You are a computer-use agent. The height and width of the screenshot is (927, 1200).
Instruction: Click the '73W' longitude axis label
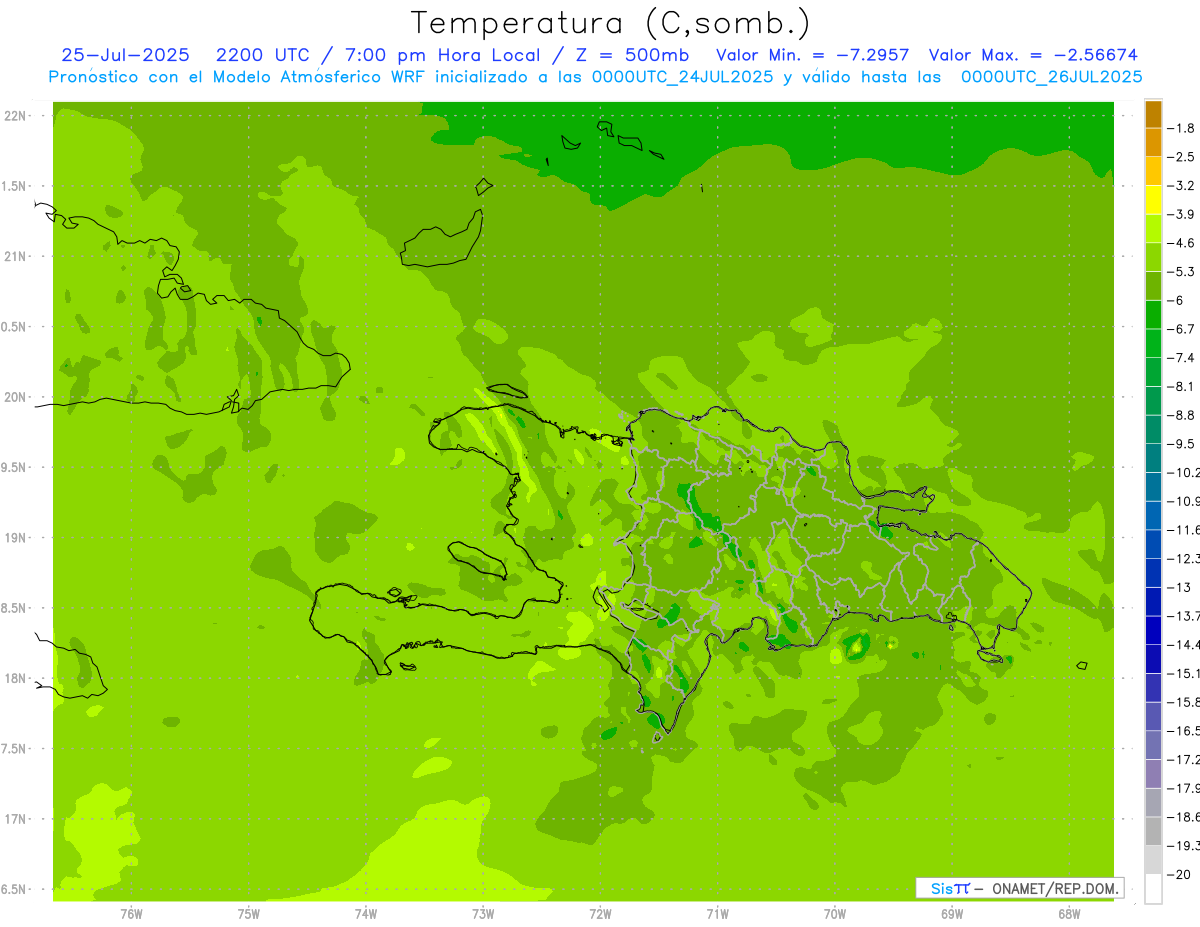(483, 914)
